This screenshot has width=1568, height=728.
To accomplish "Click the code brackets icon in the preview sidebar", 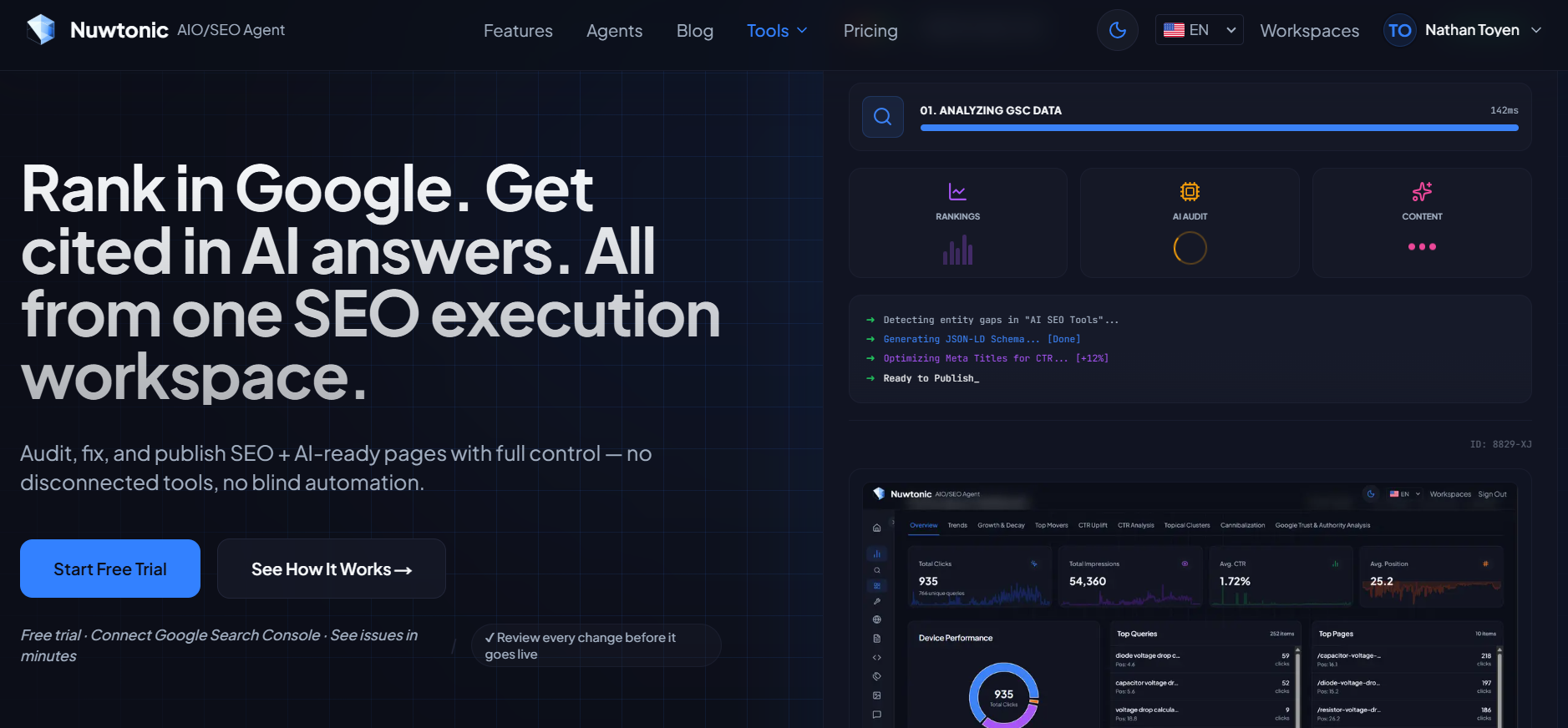I will 876,658.
